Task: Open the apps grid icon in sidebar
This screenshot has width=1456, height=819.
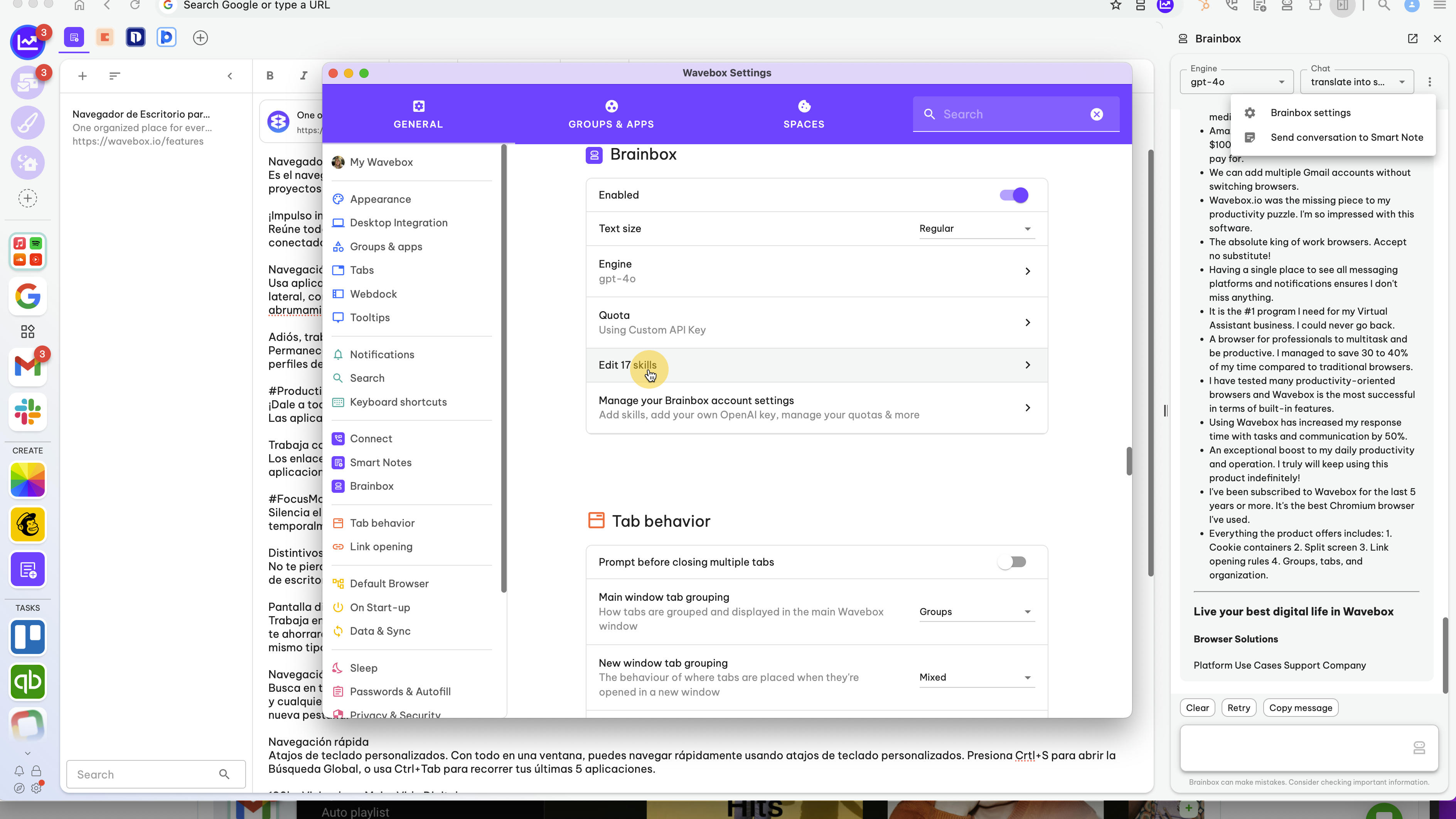Action: (x=28, y=331)
